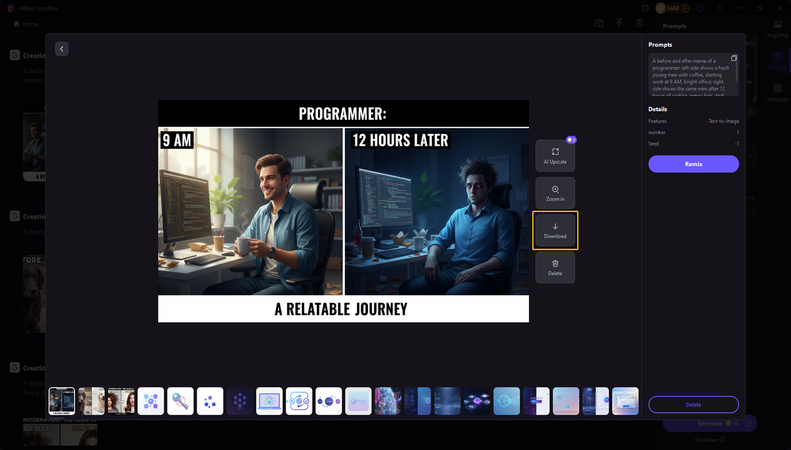Screen dimensions: 791x450
Task: Select the colorful neon cyberpunk thumbnail
Action: coord(388,401)
